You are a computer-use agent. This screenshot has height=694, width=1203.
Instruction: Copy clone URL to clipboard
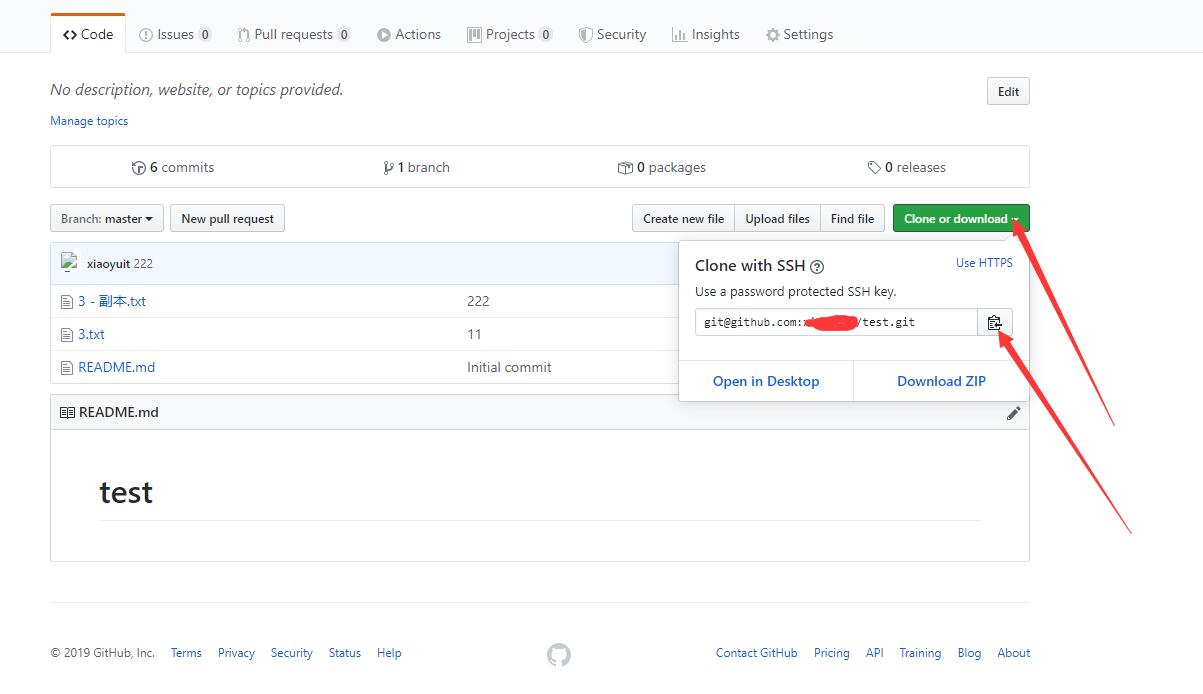click(x=995, y=322)
